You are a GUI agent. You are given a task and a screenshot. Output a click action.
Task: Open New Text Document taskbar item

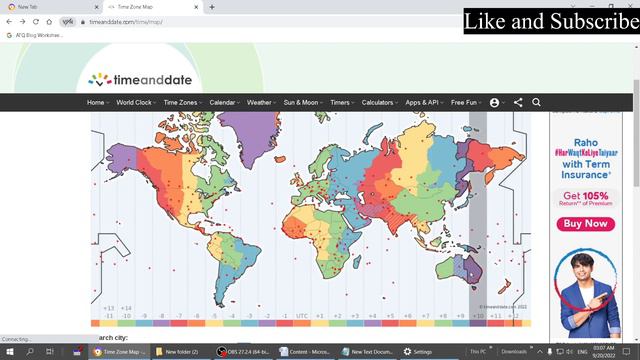pyautogui.click(x=367, y=351)
